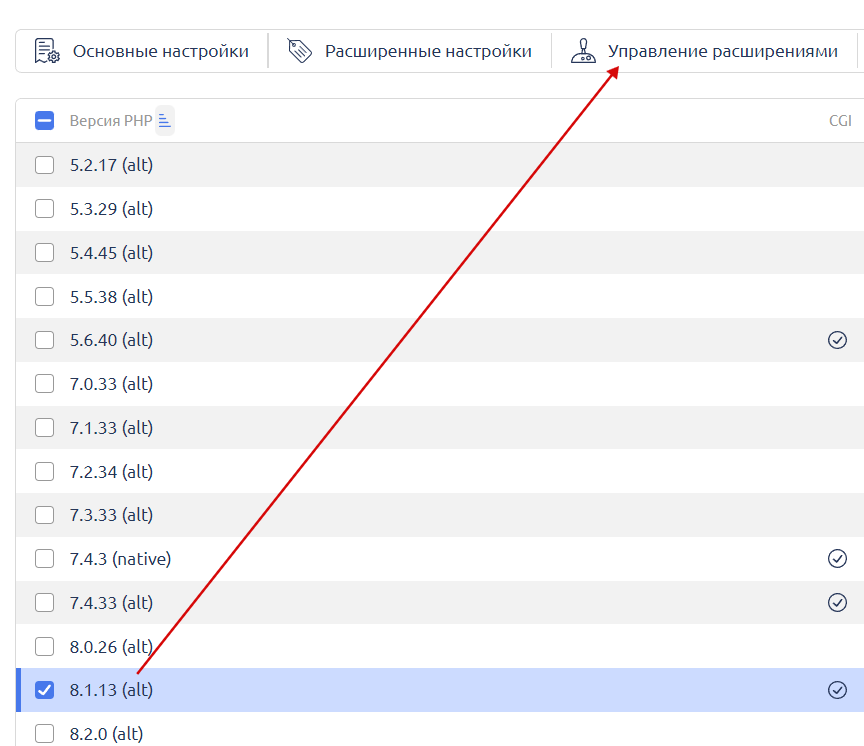864x746 pixels.
Task: Click the Основные настройки settings icon
Action: pos(47,51)
